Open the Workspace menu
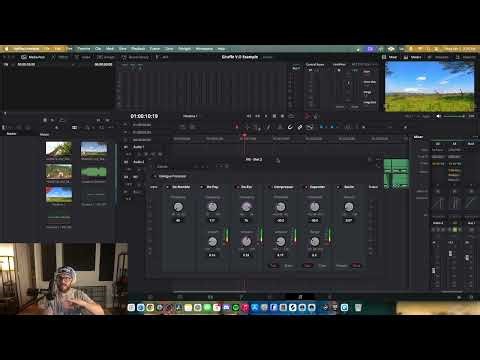480x360 pixels. coord(204,49)
